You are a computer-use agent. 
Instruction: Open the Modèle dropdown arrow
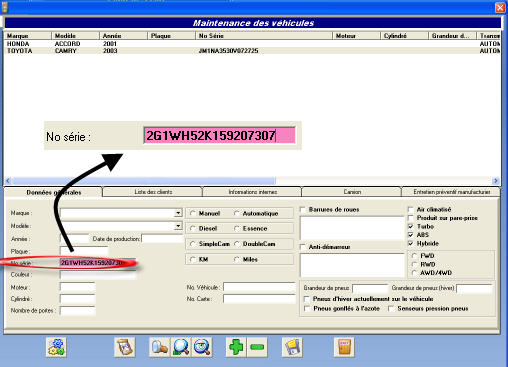click(x=178, y=226)
